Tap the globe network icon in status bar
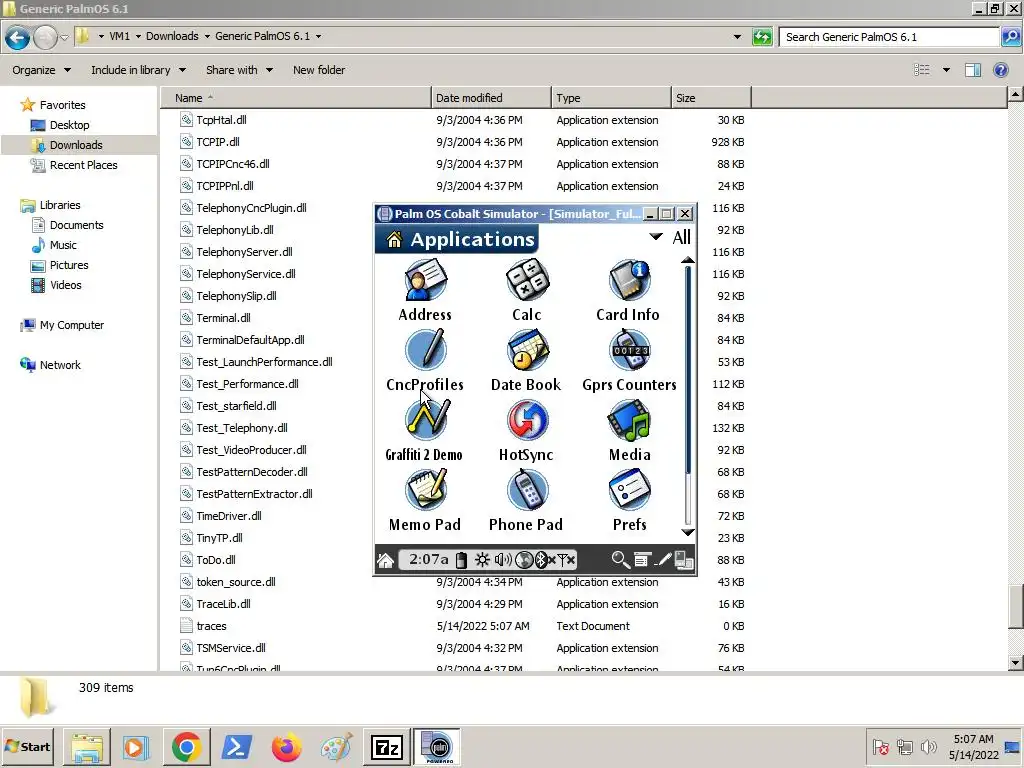 pyautogui.click(x=524, y=560)
